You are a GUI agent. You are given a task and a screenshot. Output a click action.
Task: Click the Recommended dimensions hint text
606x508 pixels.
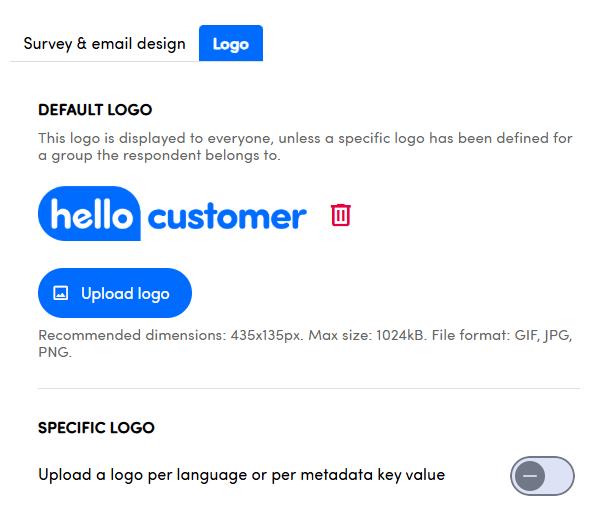click(x=170, y=335)
